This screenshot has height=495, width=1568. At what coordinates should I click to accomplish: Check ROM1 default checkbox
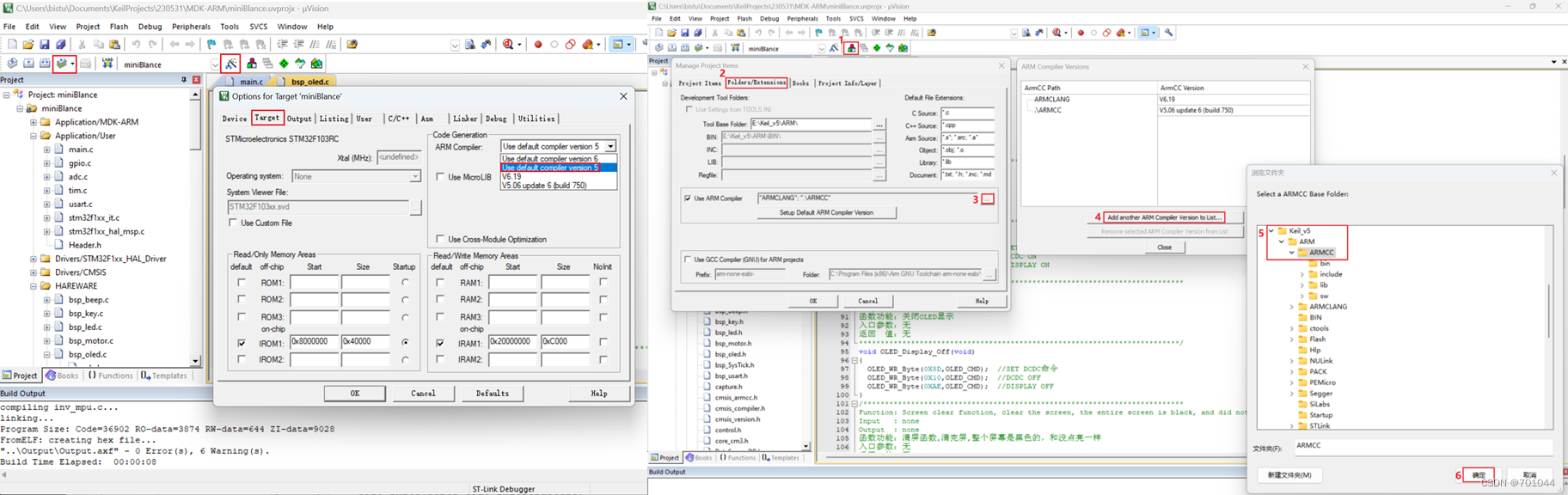click(242, 282)
